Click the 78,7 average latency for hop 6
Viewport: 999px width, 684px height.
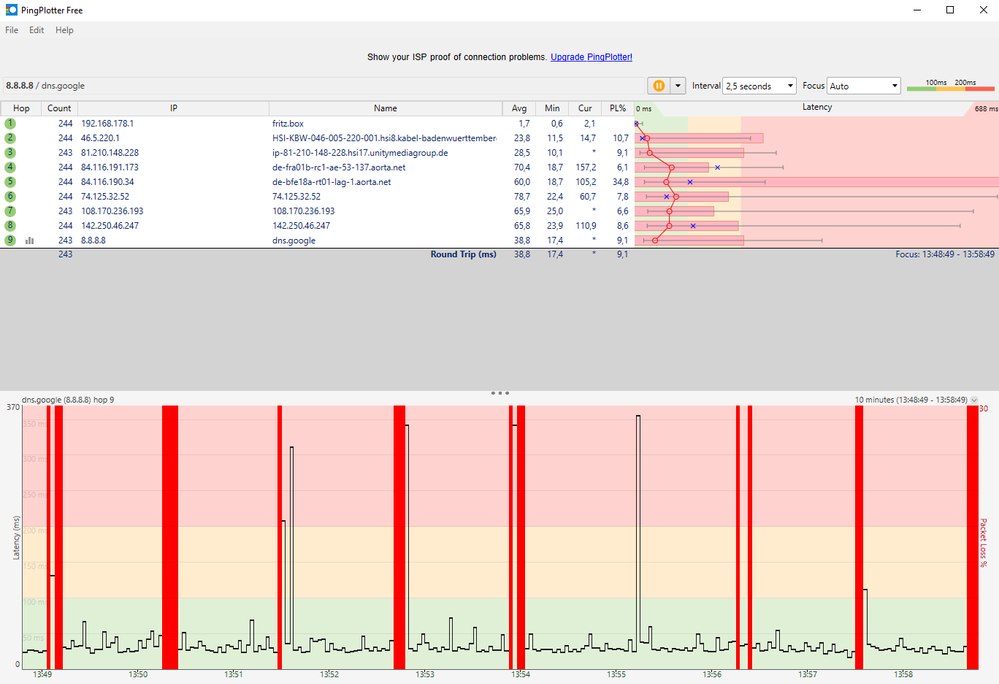coord(522,197)
